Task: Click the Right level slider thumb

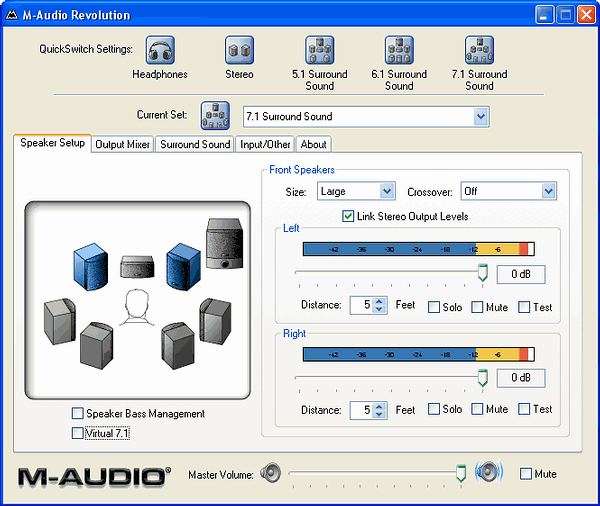Action: 483,378
